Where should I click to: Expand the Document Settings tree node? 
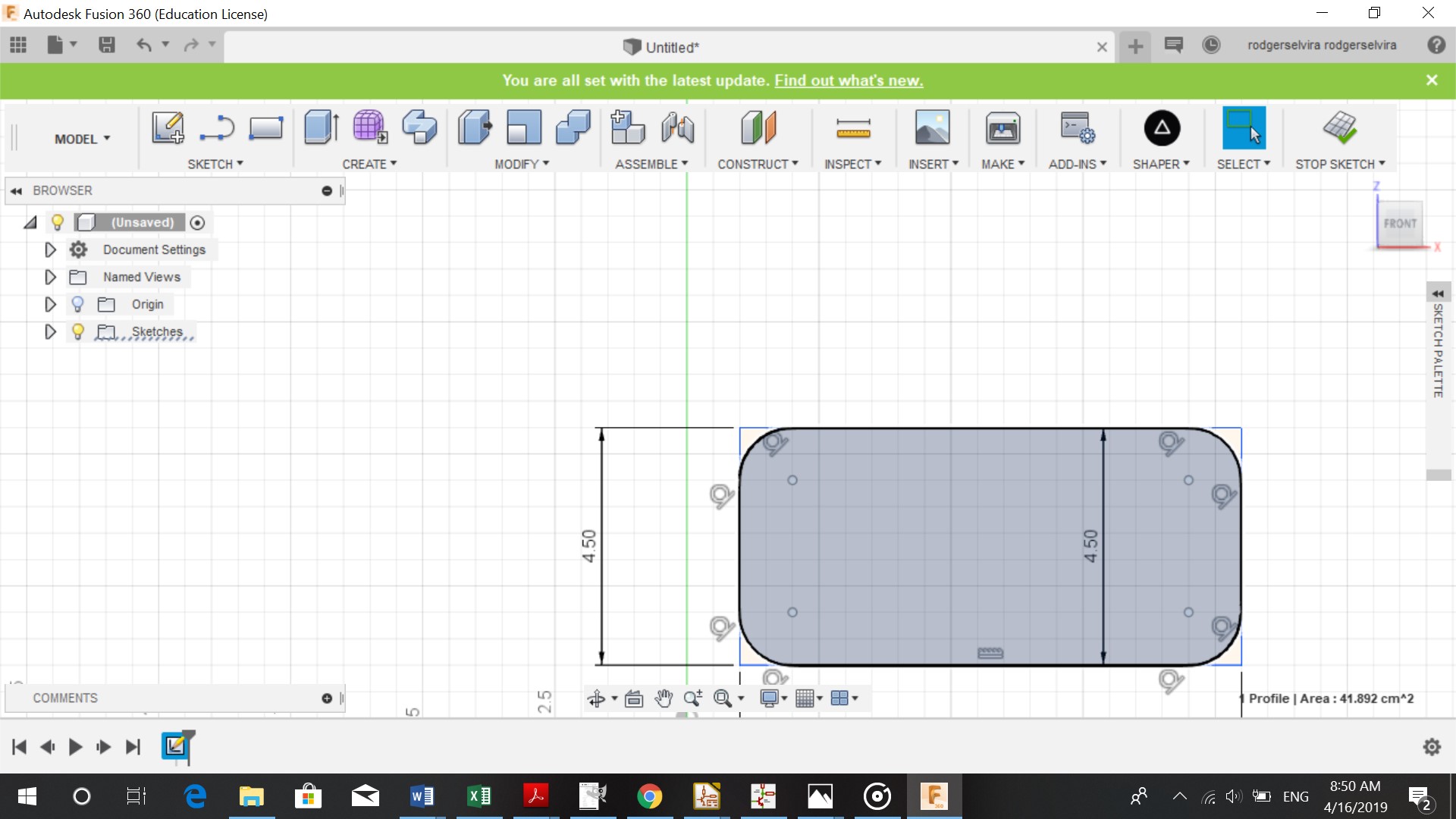pos(50,249)
